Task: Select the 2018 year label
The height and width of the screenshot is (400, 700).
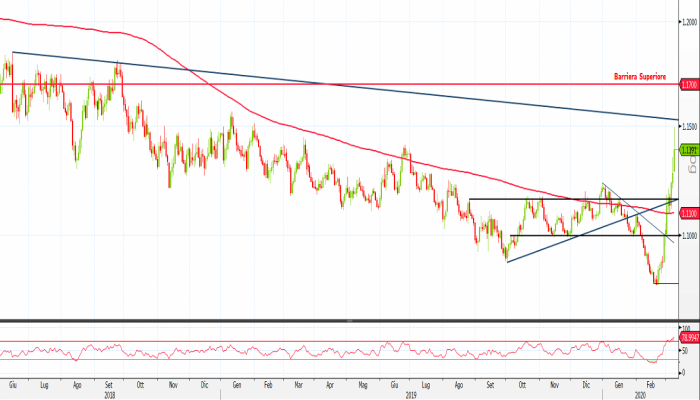Action: point(110,395)
